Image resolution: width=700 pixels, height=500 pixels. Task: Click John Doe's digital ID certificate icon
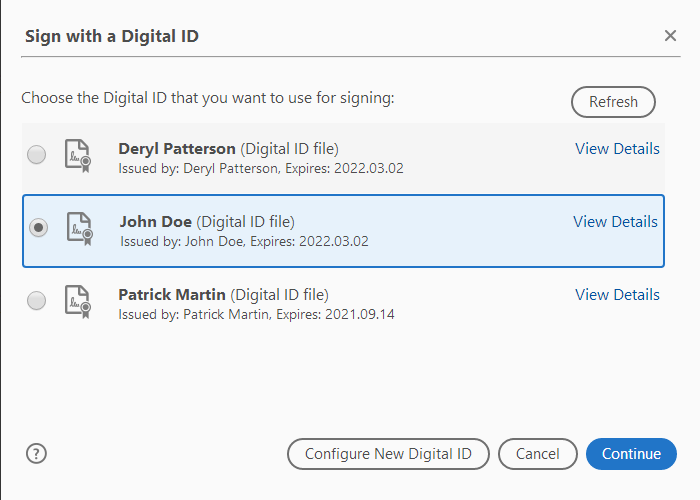(79, 229)
